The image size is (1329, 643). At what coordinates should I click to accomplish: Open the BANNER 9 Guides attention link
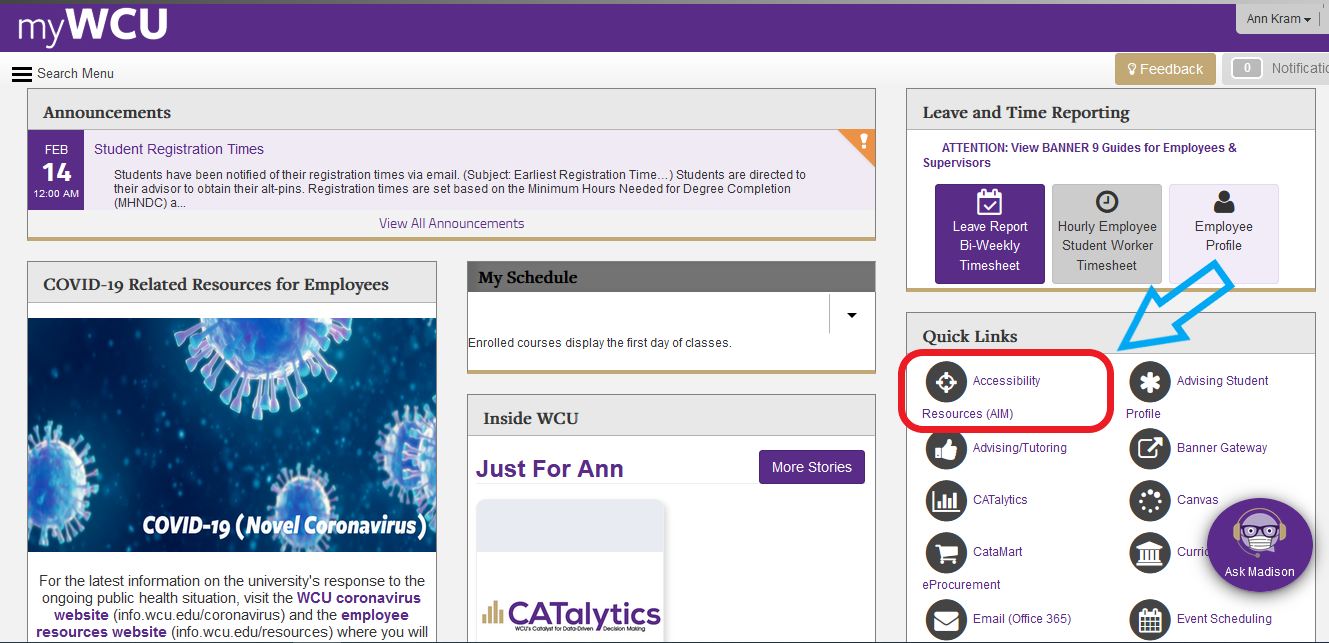pos(1080,155)
